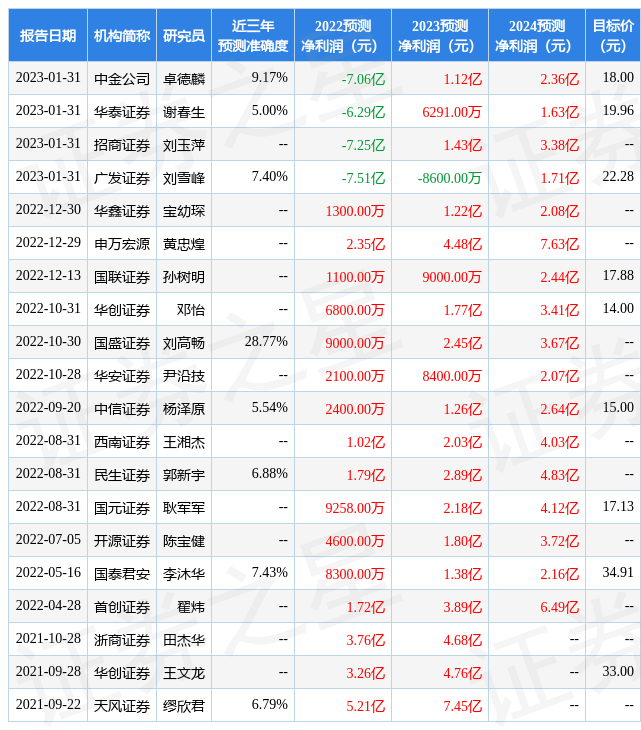Select the 中金公司 institution cell
This screenshot has height=730, width=641.
pyautogui.click(x=122, y=79)
